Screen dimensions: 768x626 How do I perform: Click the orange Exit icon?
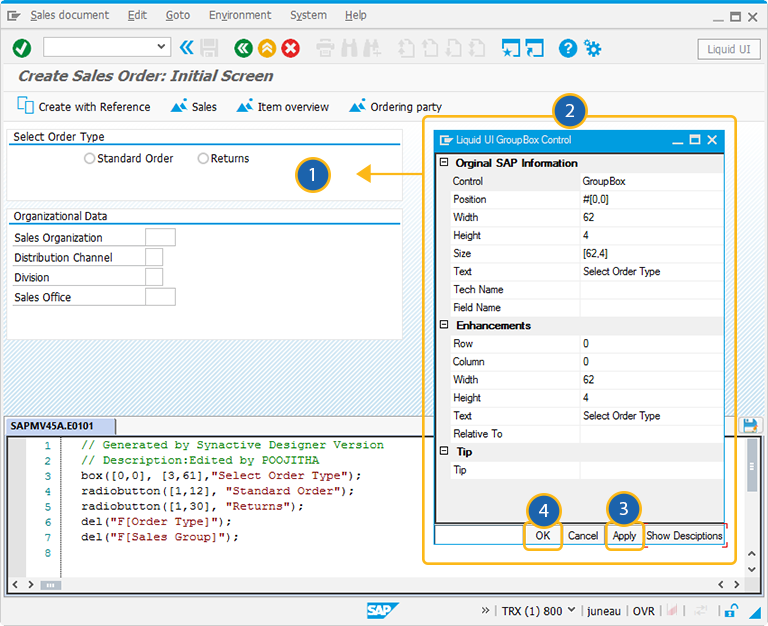click(x=267, y=48)
